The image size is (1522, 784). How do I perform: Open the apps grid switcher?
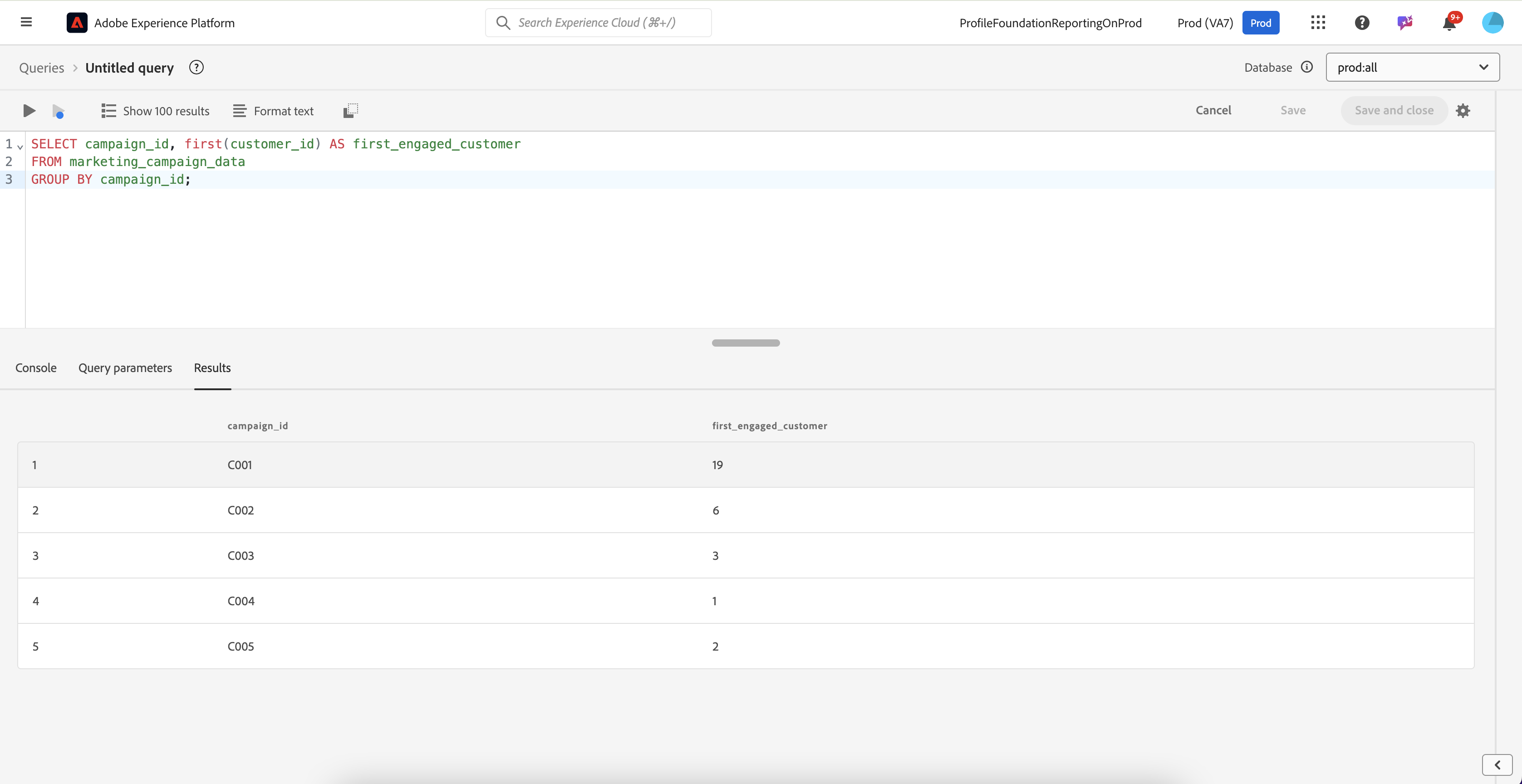pos(1318,22)
